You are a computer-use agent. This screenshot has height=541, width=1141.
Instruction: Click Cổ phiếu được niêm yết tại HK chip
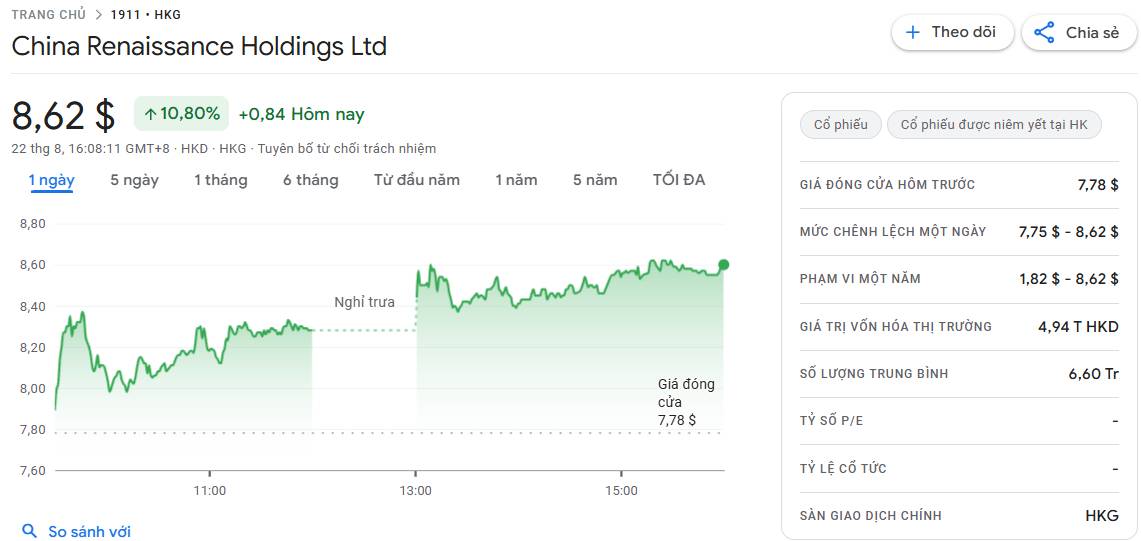(994, 125)
